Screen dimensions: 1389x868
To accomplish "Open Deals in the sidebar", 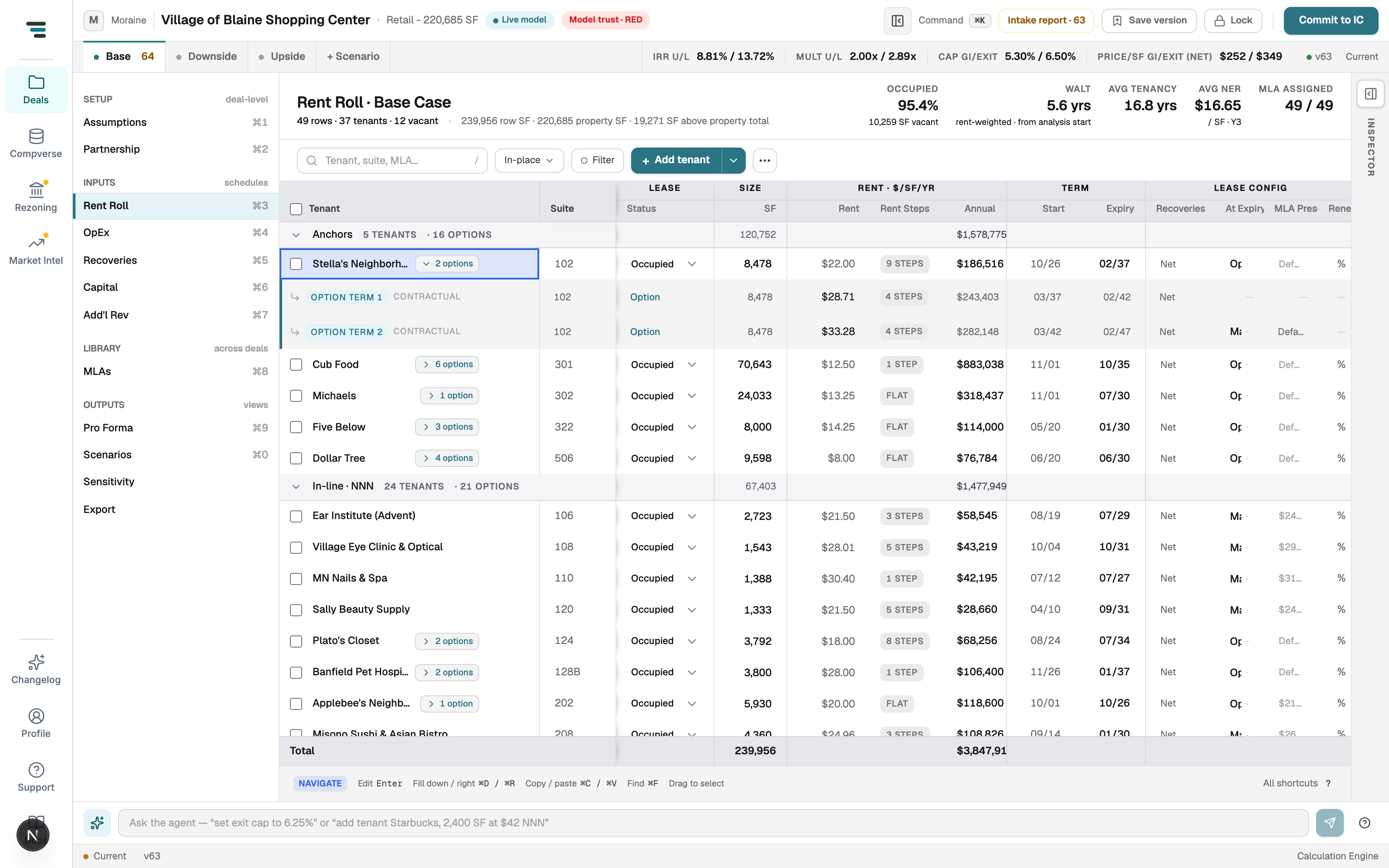I will (x=36, y=90).
